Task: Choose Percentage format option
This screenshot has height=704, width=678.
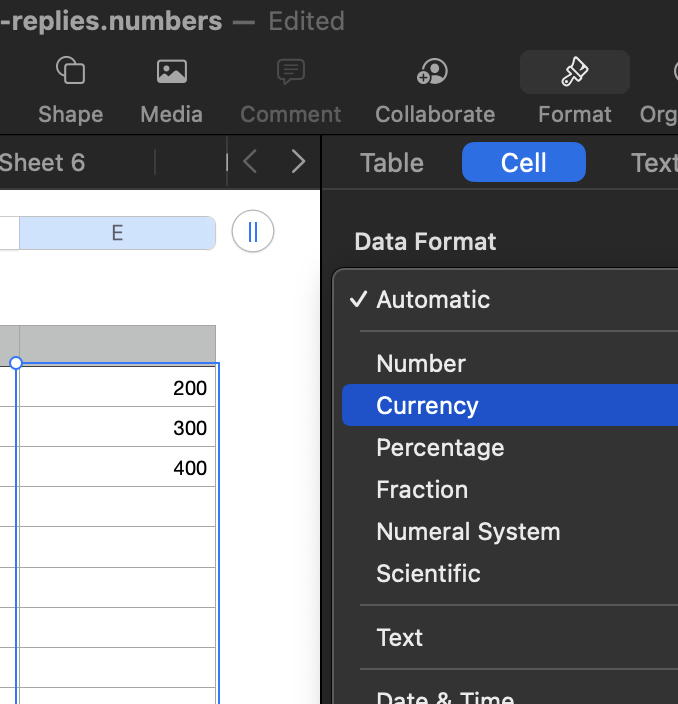Action: click(439, 448)
